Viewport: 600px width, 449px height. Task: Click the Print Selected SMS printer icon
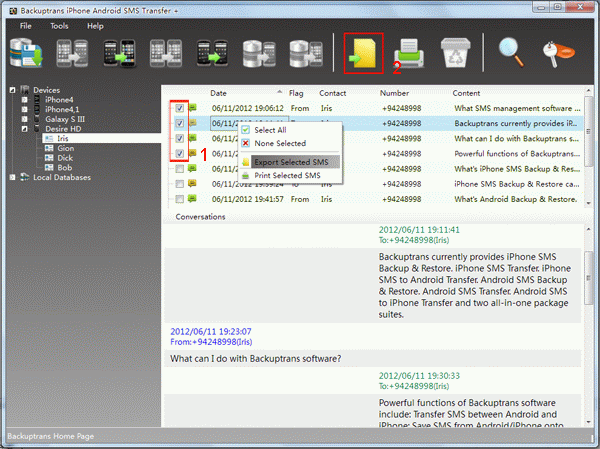(x=246, y=175)
